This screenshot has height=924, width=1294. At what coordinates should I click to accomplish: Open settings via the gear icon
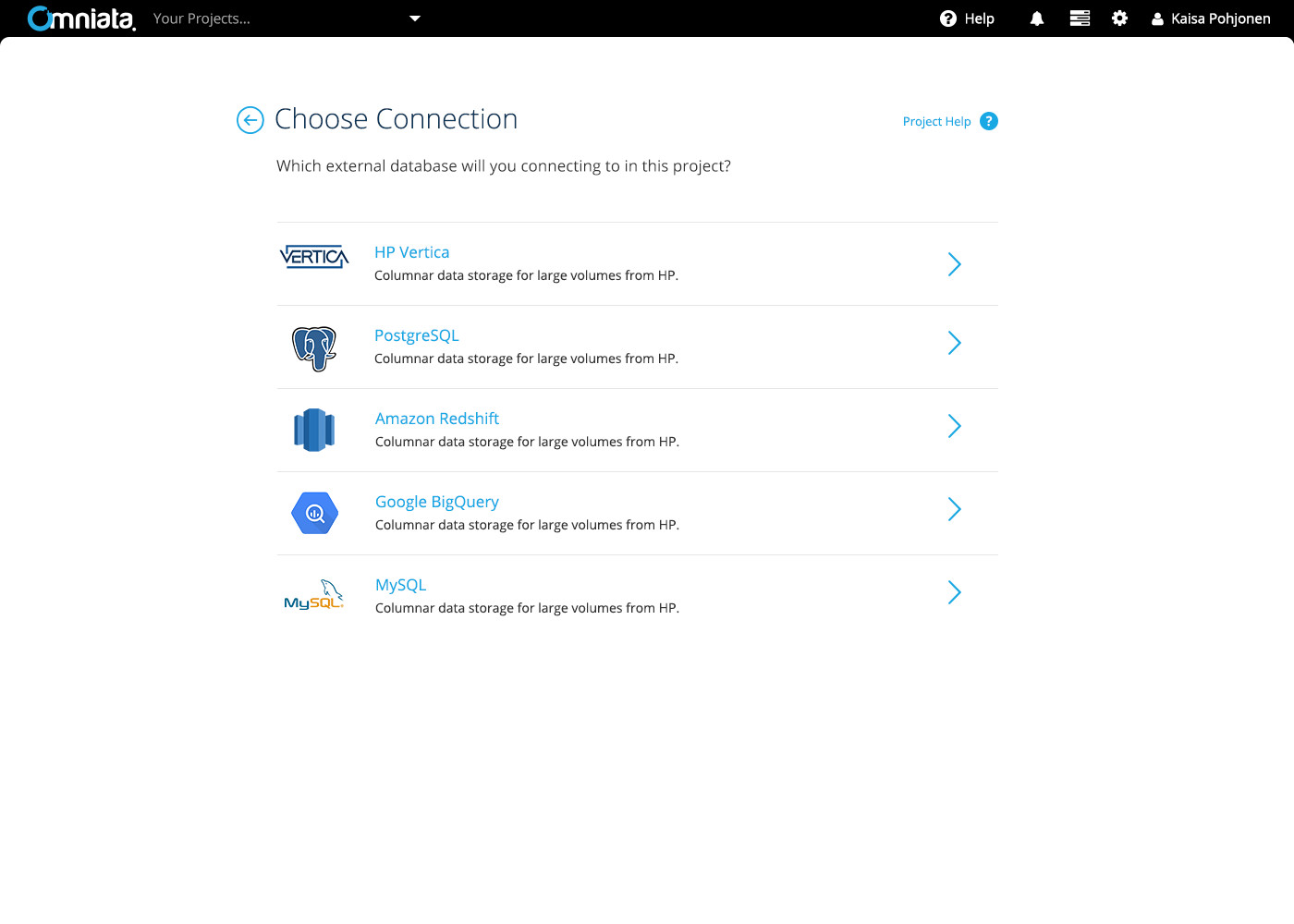1119,18
